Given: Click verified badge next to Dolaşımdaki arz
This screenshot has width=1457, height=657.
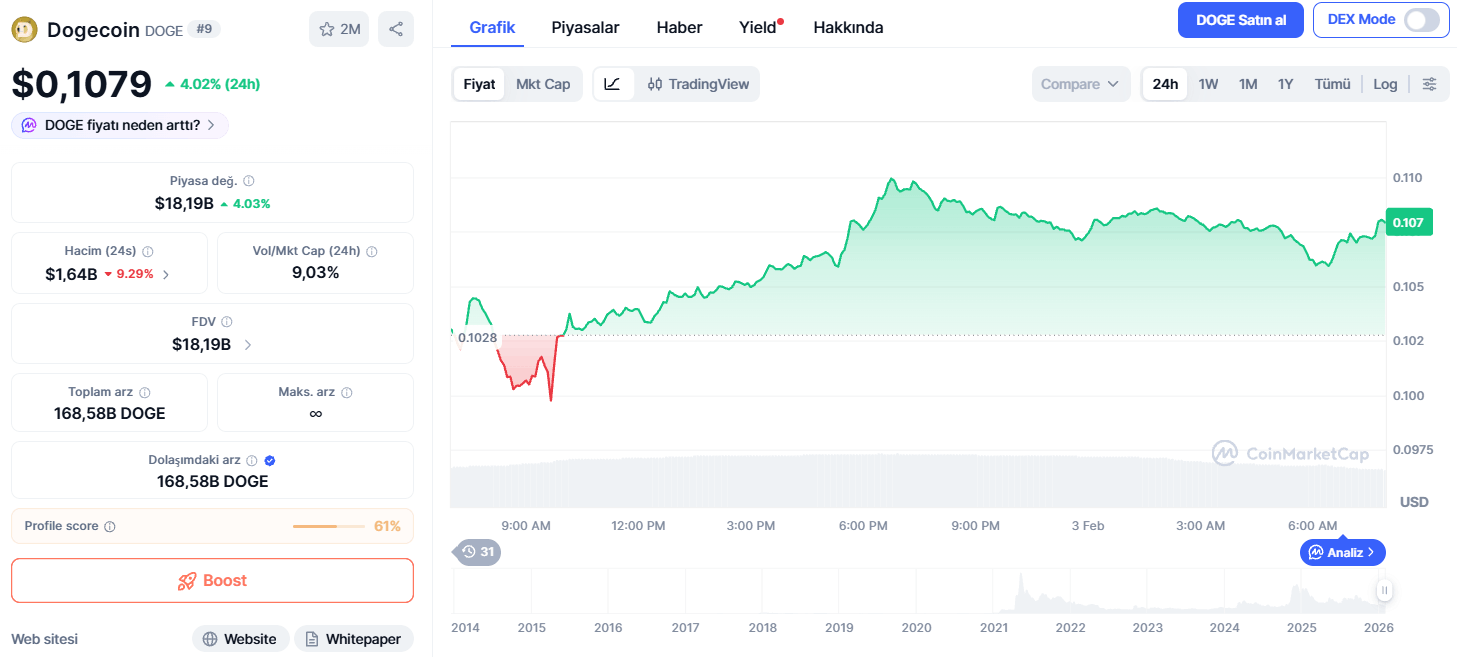Looking at the screenshot, I should click(x=270, y=460).
